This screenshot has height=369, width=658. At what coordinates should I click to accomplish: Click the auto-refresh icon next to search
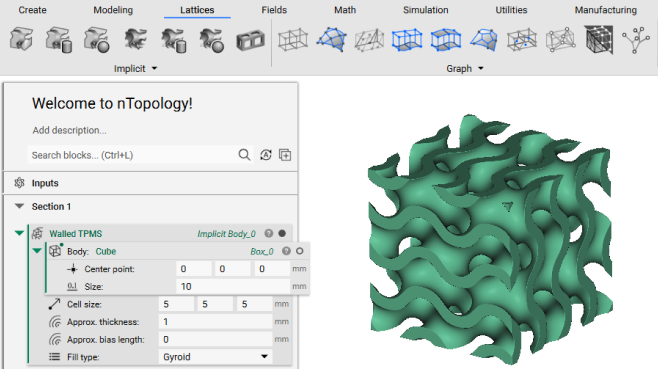[x=266, y=155]
